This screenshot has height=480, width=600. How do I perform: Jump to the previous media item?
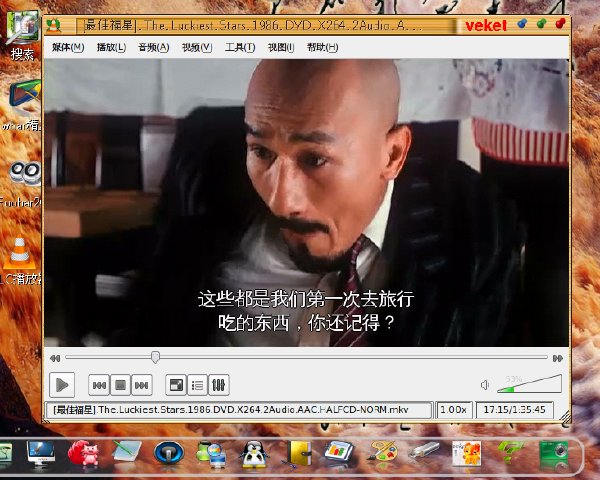click(x=99, y=385)
